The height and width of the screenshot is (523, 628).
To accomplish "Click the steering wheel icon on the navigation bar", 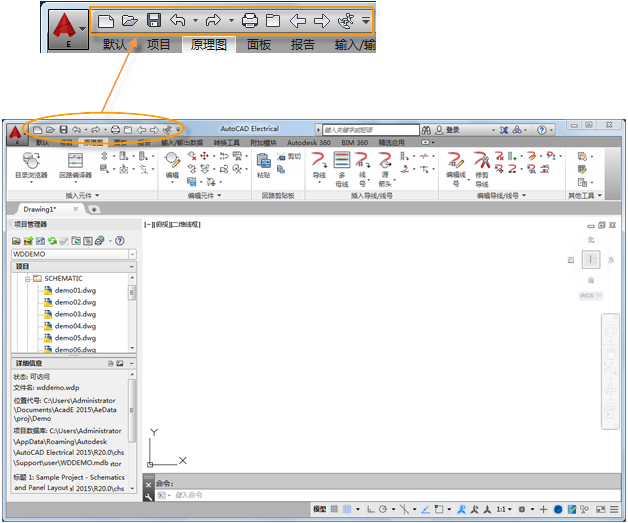I will 610,331.
